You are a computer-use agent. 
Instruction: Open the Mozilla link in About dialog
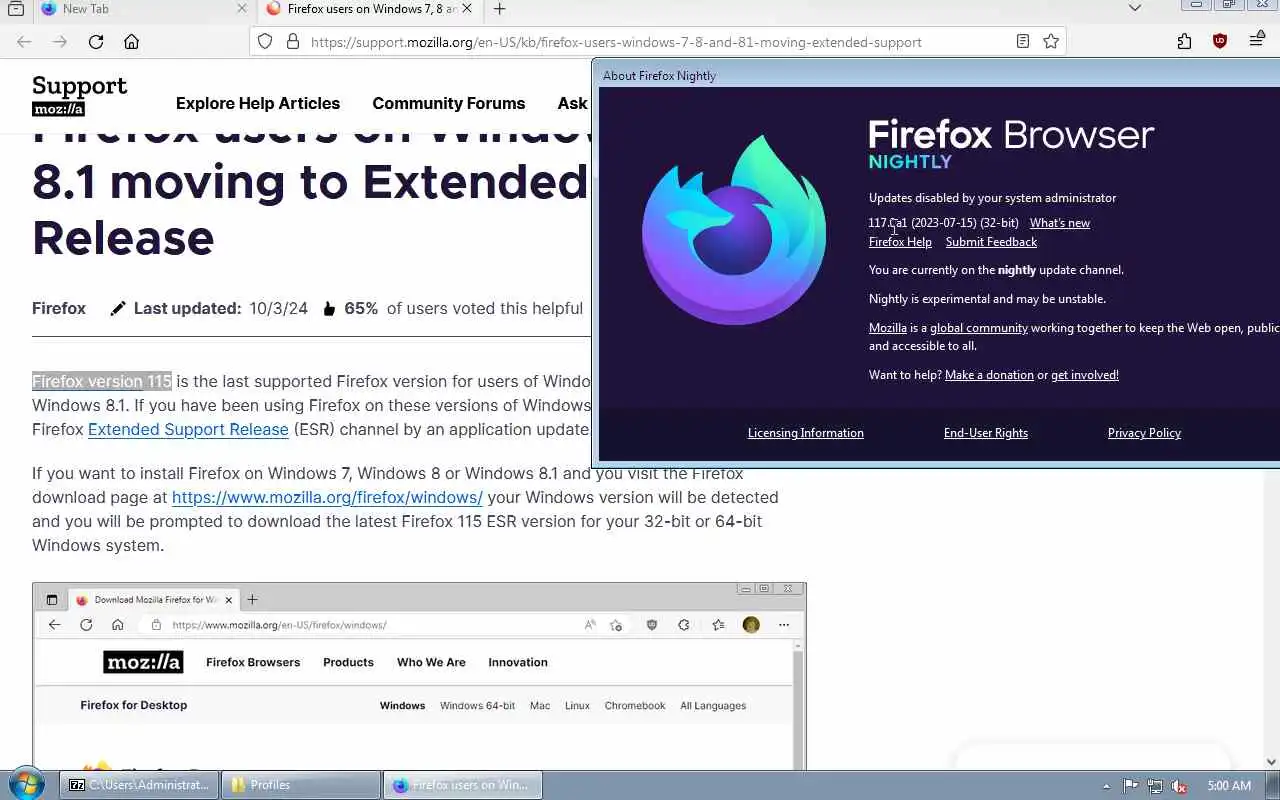click(x=888, y=328)
